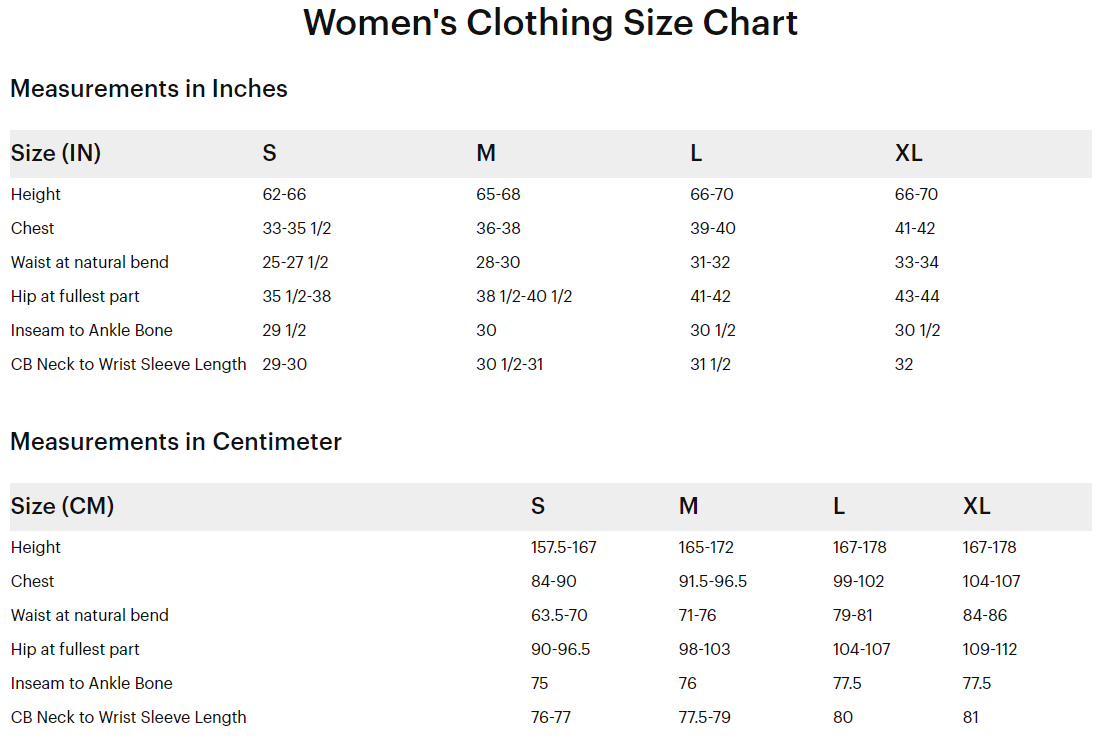The height and width of the screenshot is (755, 1100).
Task: Select the "Size (IN)" column header
Action: coord(56,154)
